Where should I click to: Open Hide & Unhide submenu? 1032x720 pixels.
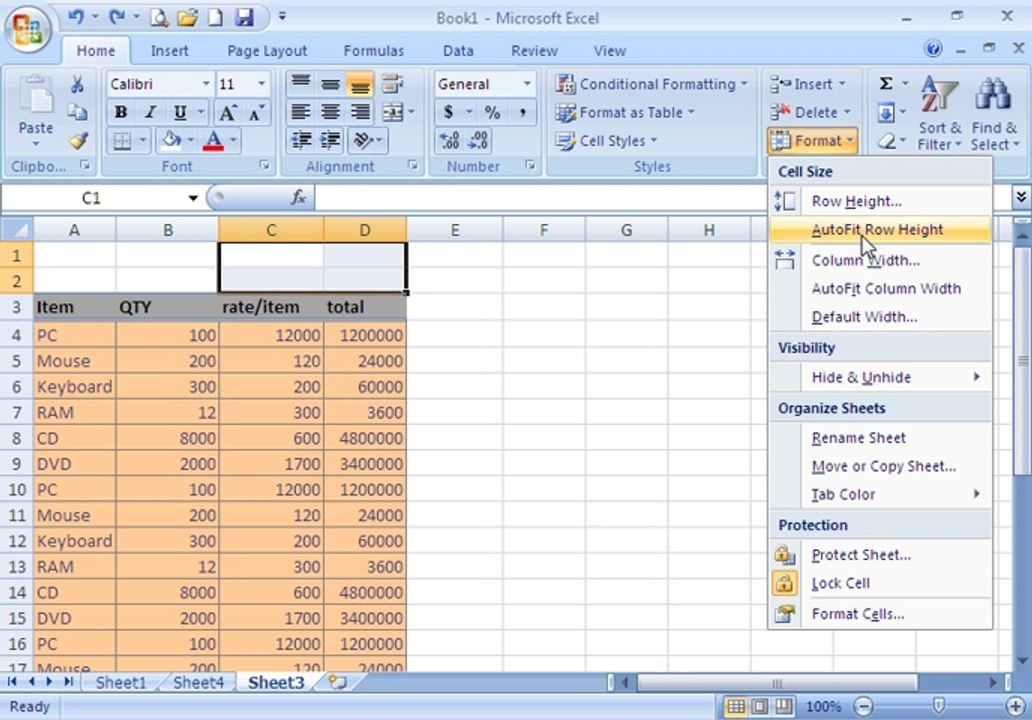tap(879, 377)
